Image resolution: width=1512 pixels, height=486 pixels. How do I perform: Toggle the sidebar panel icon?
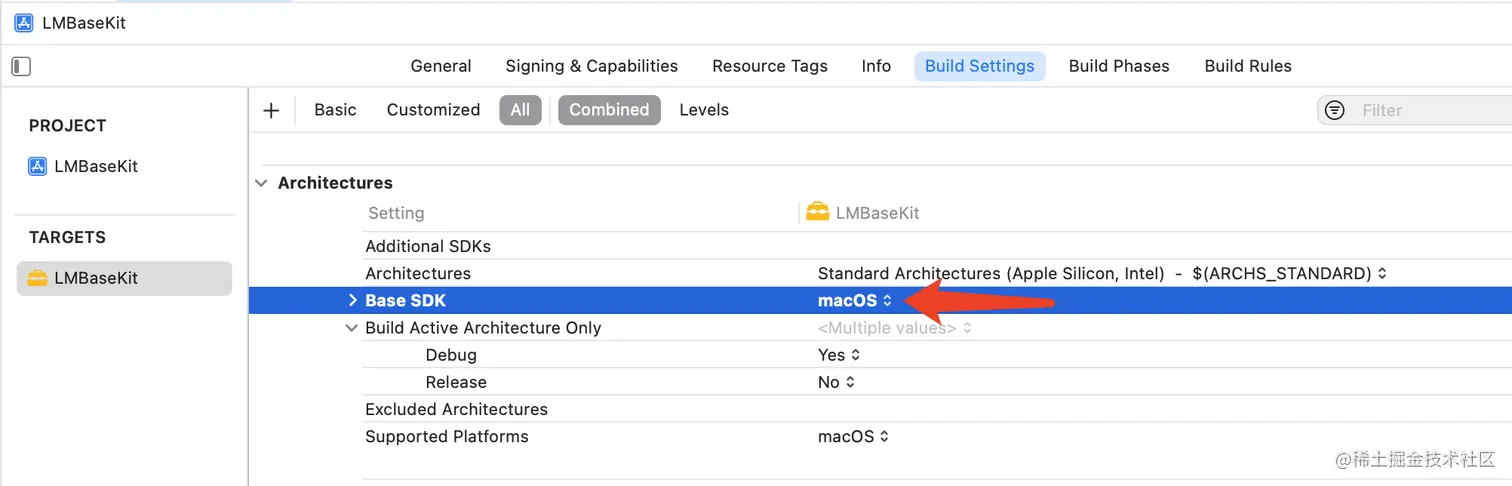[x=21, y=67]
